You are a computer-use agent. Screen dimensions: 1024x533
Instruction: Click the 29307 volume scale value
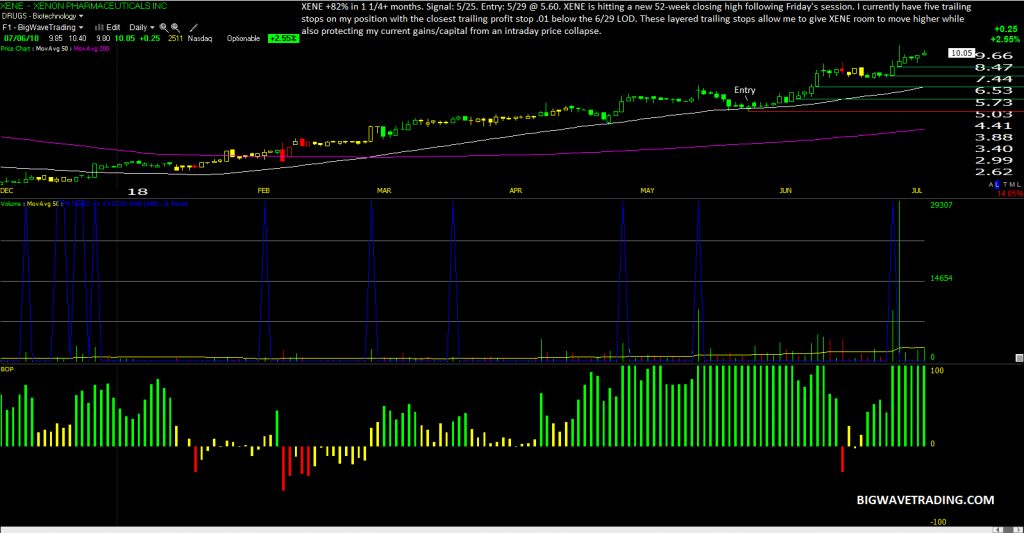coord(941,205)
